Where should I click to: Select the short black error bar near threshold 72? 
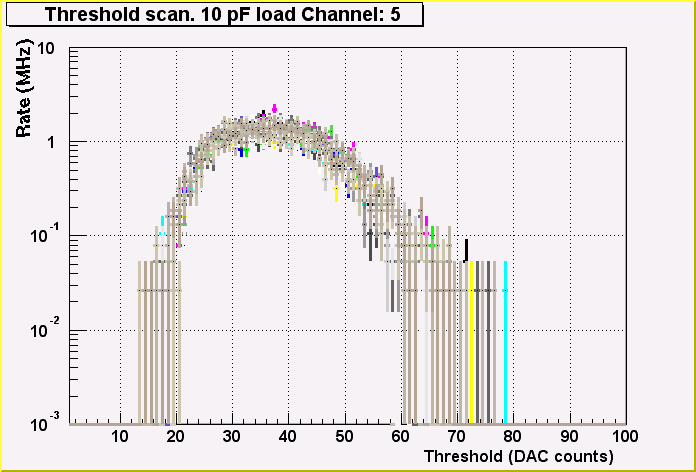tap(466, 250)
